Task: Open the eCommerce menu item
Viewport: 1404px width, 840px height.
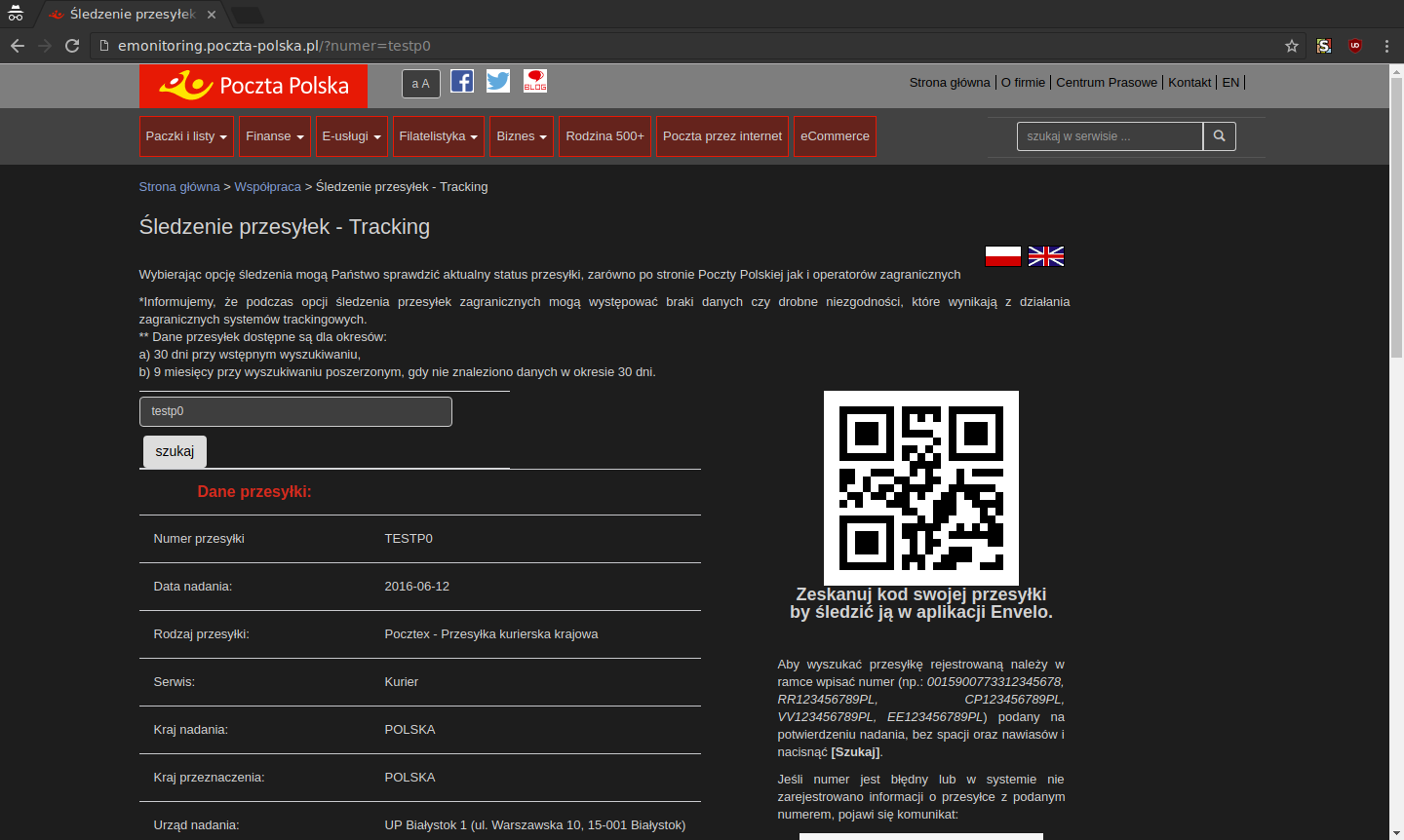Action: (x=835, y=136)
